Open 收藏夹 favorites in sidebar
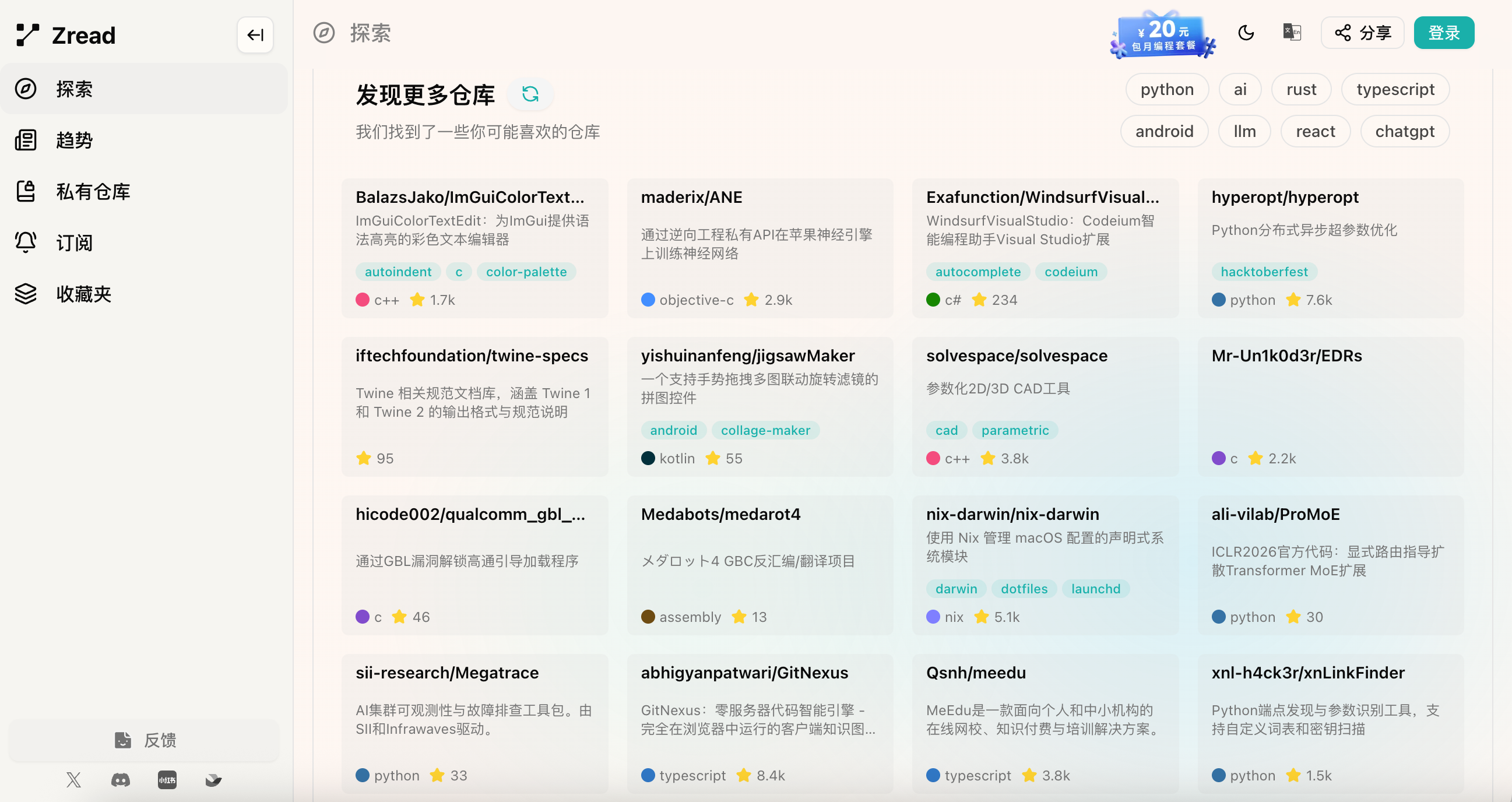 coord(83,294)
